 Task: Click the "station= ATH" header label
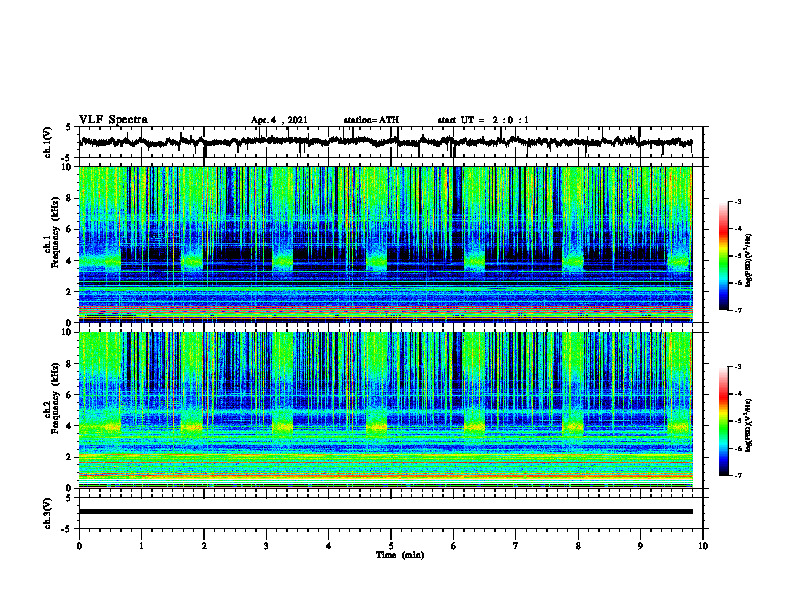point(371,120)
